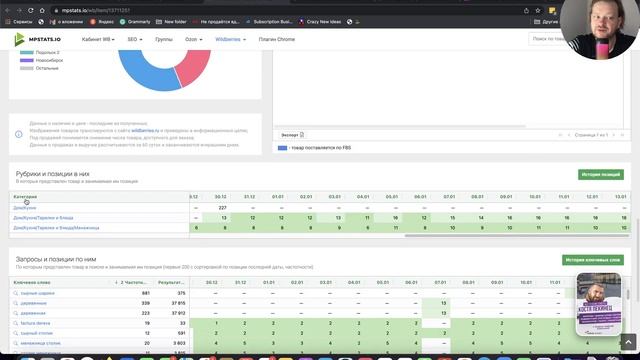
Task: Click the search icon in the 339 frequency row
Action: pyautogui.click(x=16, y=303)
